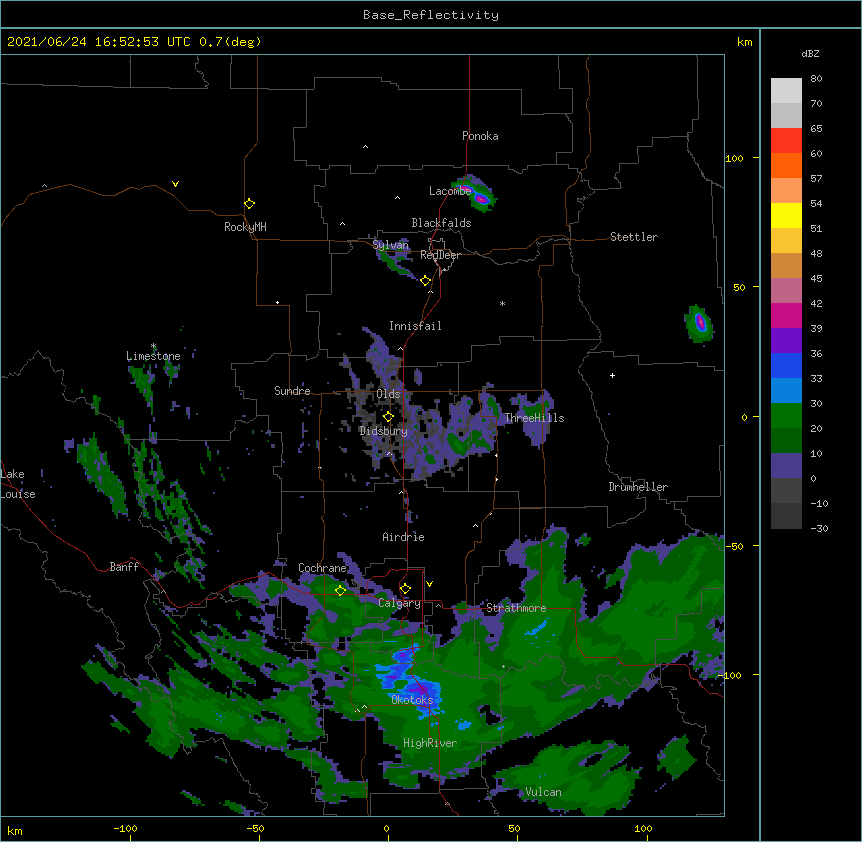Select the Blackfalds label

[441, 223]
